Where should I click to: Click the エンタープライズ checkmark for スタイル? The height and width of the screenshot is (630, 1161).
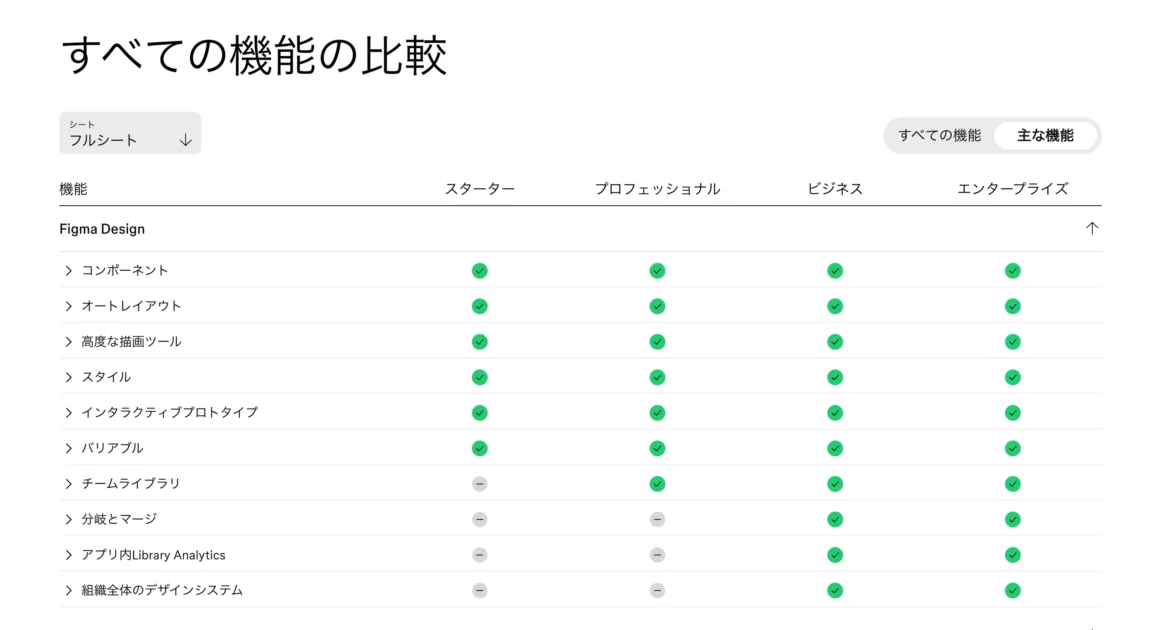tap(1013, 377)
